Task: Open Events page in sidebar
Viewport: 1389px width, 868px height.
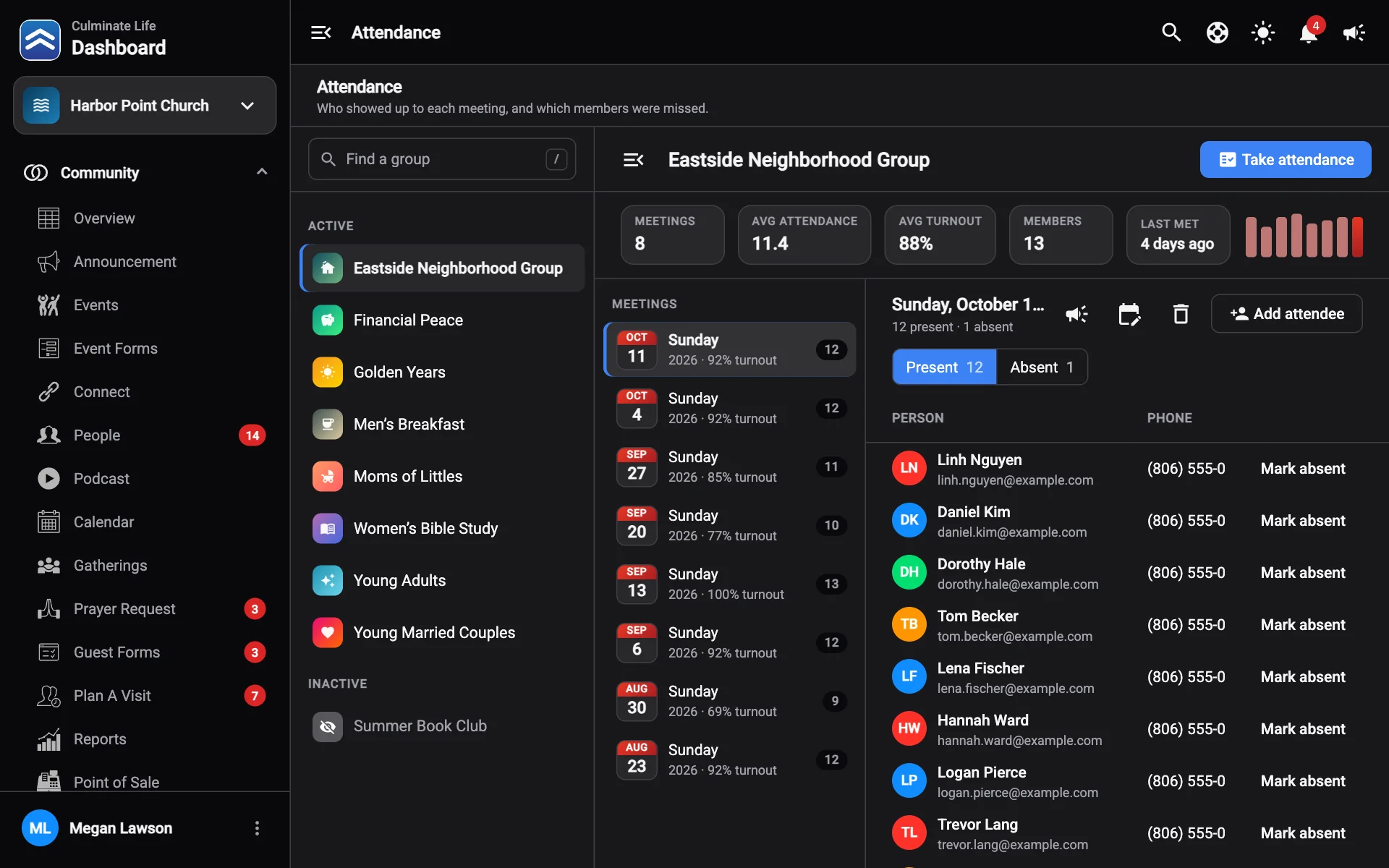Action: pyautogui.click(x=145, y=305)
